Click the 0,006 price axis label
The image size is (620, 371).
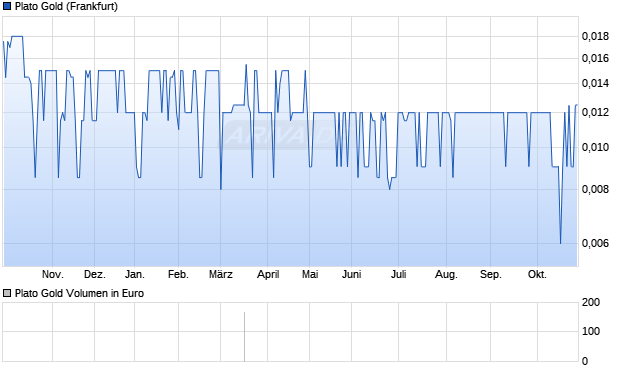595,243
